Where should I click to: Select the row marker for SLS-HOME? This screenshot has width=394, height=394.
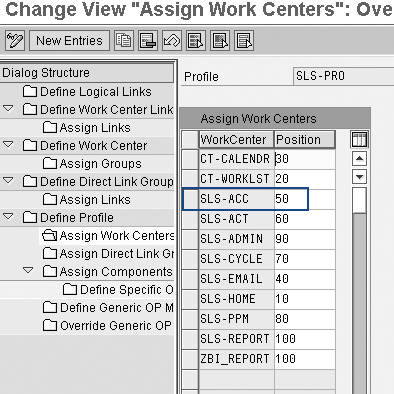coord(190,299)
